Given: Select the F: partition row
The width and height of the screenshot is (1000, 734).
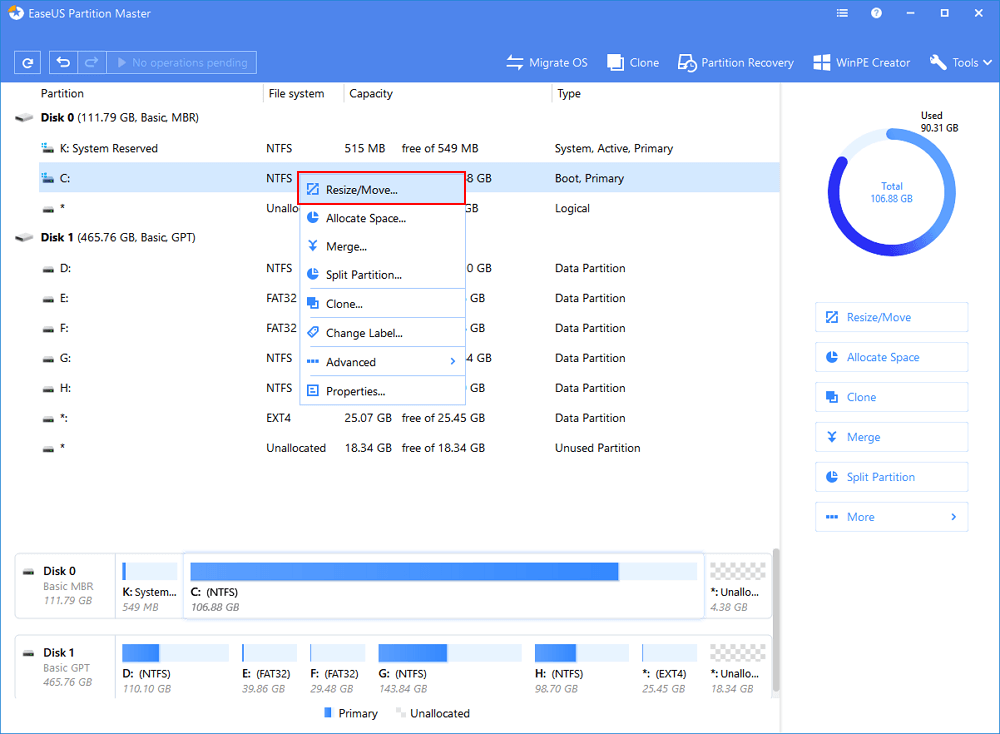Looking at the screenshot, I should pyautogui.click(x=408, y=328).
